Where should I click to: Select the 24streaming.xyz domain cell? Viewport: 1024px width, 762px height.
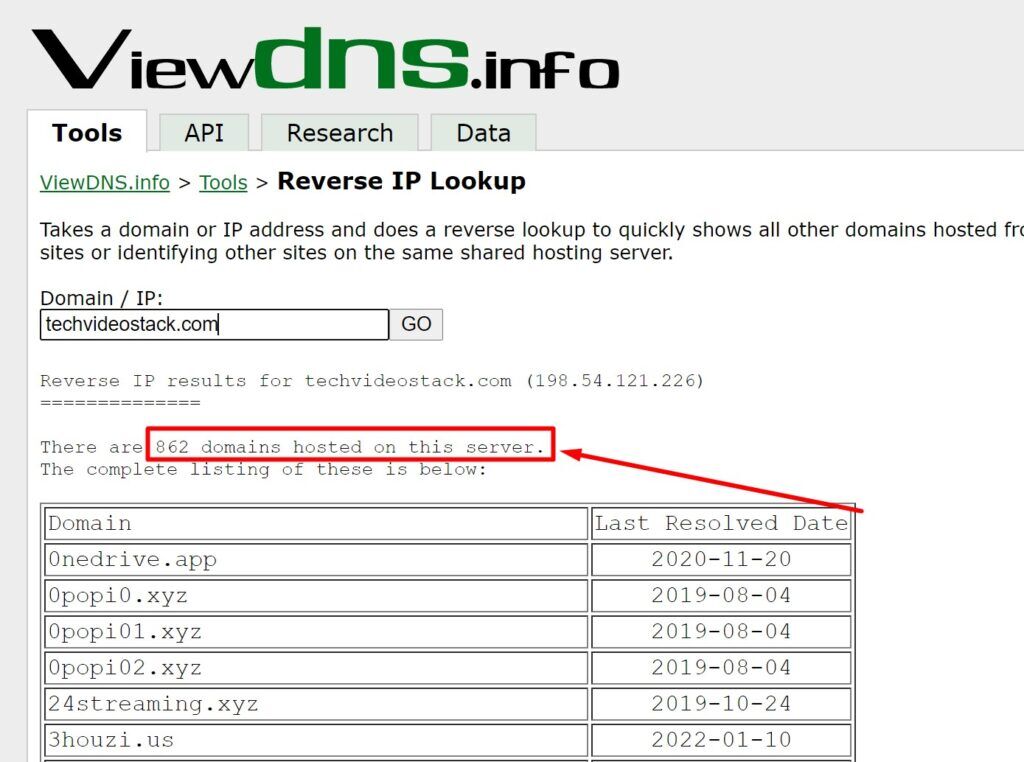pyautogui.click(x=317, y=704)
